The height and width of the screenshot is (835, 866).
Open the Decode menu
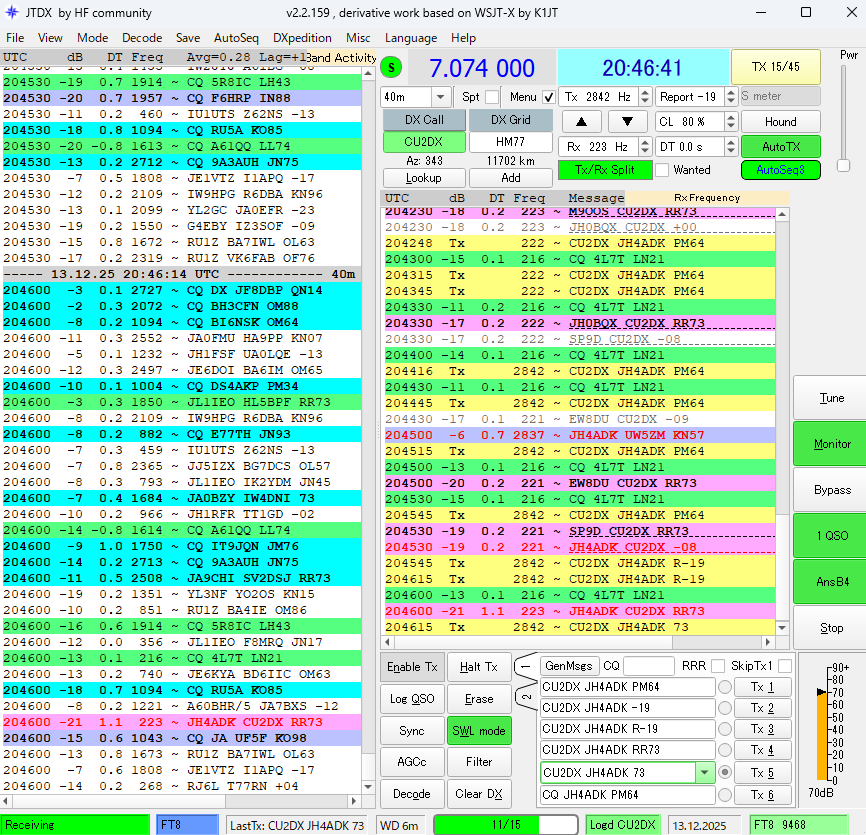141,38
